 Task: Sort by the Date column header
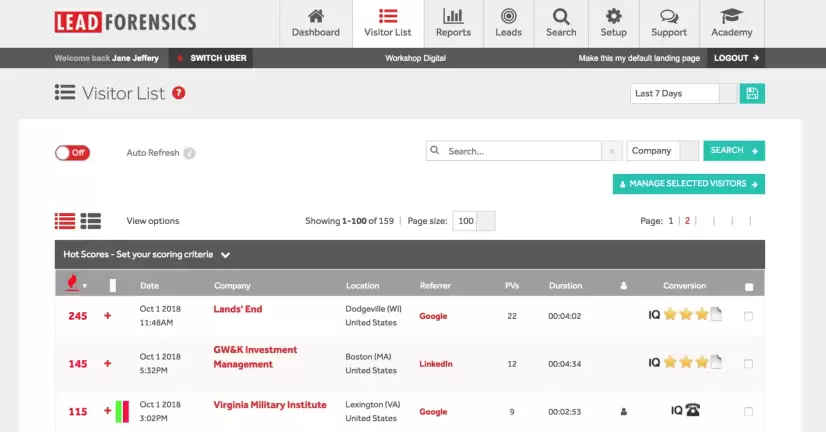(150, 286)
